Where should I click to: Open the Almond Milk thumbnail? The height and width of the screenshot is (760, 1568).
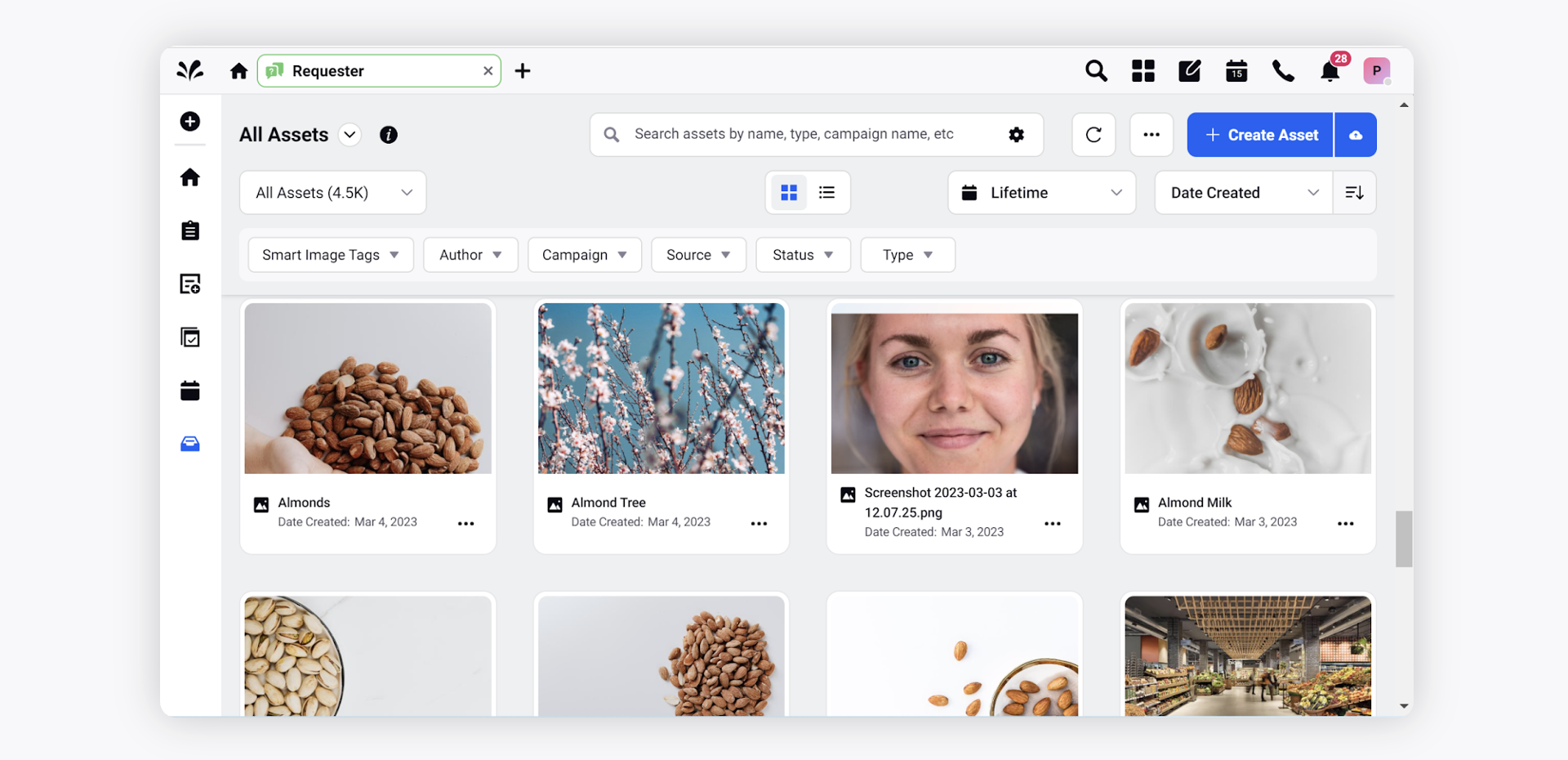click(x=1248, y=388)
